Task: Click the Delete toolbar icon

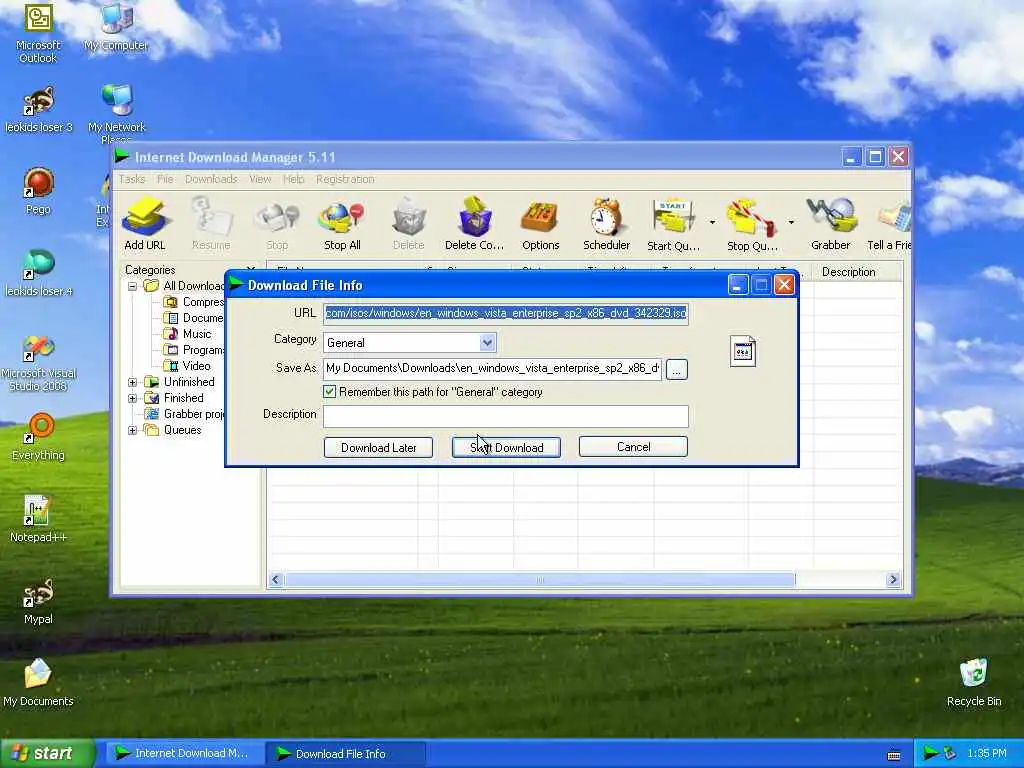Action: [409, 224]
